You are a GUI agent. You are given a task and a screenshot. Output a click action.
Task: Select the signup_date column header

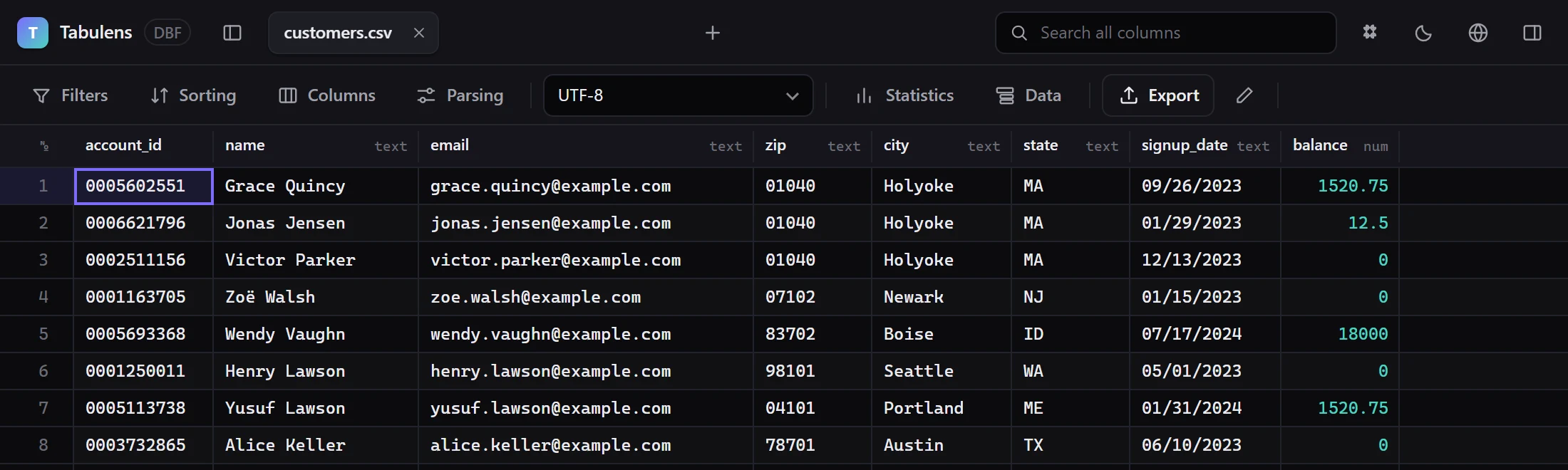pos(1205,146)
